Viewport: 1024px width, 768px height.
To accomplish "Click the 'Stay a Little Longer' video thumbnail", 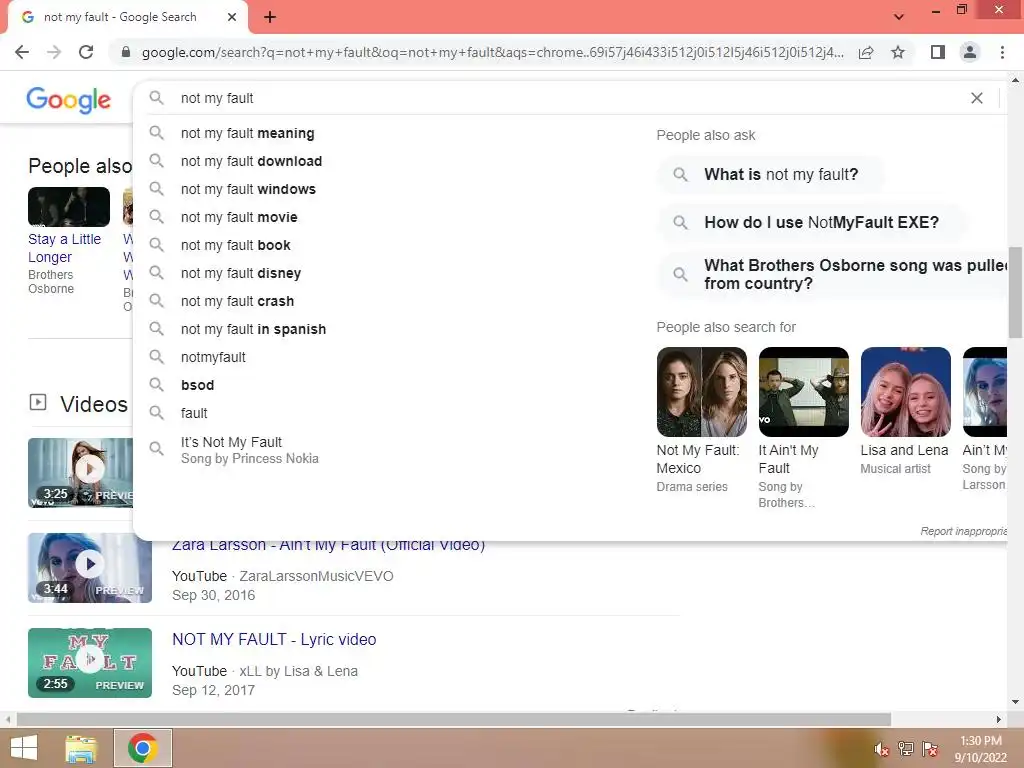I will tap(69, 206).
